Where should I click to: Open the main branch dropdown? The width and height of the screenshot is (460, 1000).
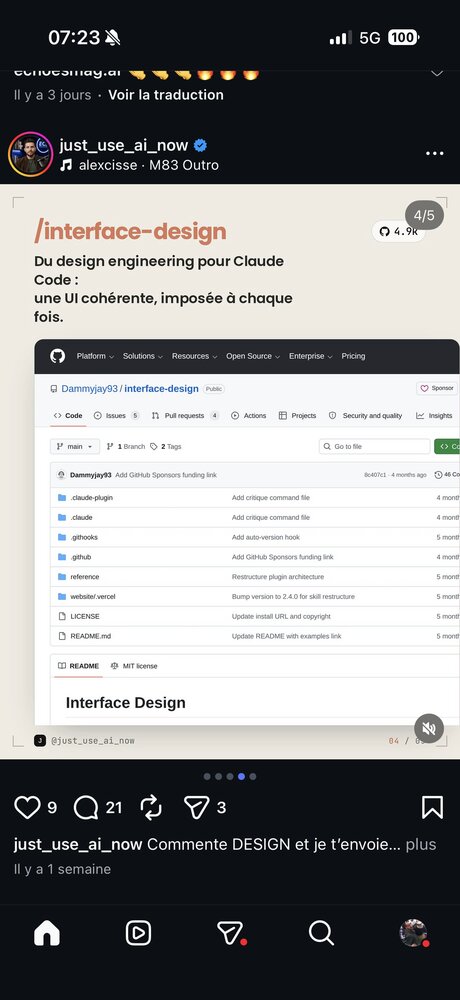pos(75,446)
